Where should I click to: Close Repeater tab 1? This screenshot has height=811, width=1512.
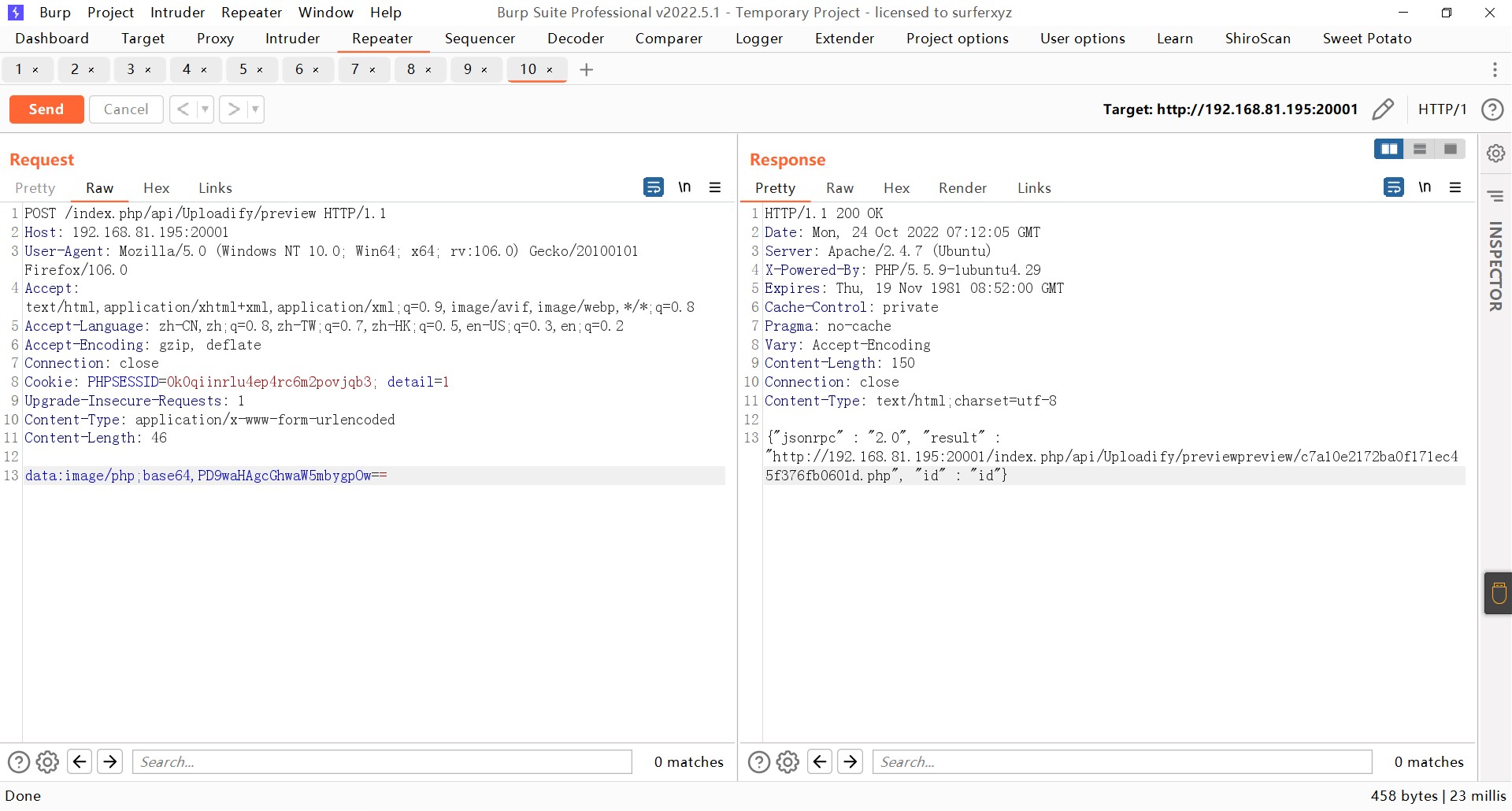pyautogui.click(x=35, y=70)
